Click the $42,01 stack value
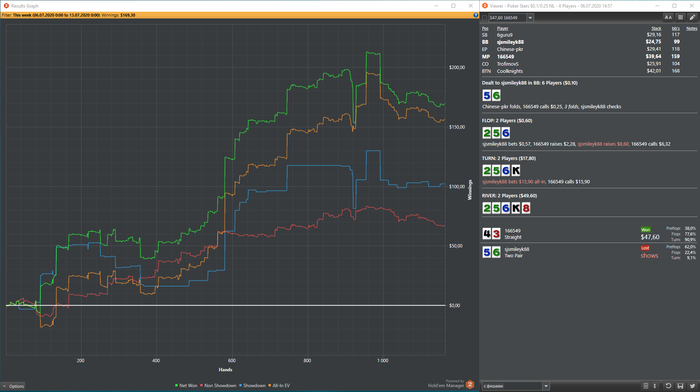 click(x=653, y=71)
